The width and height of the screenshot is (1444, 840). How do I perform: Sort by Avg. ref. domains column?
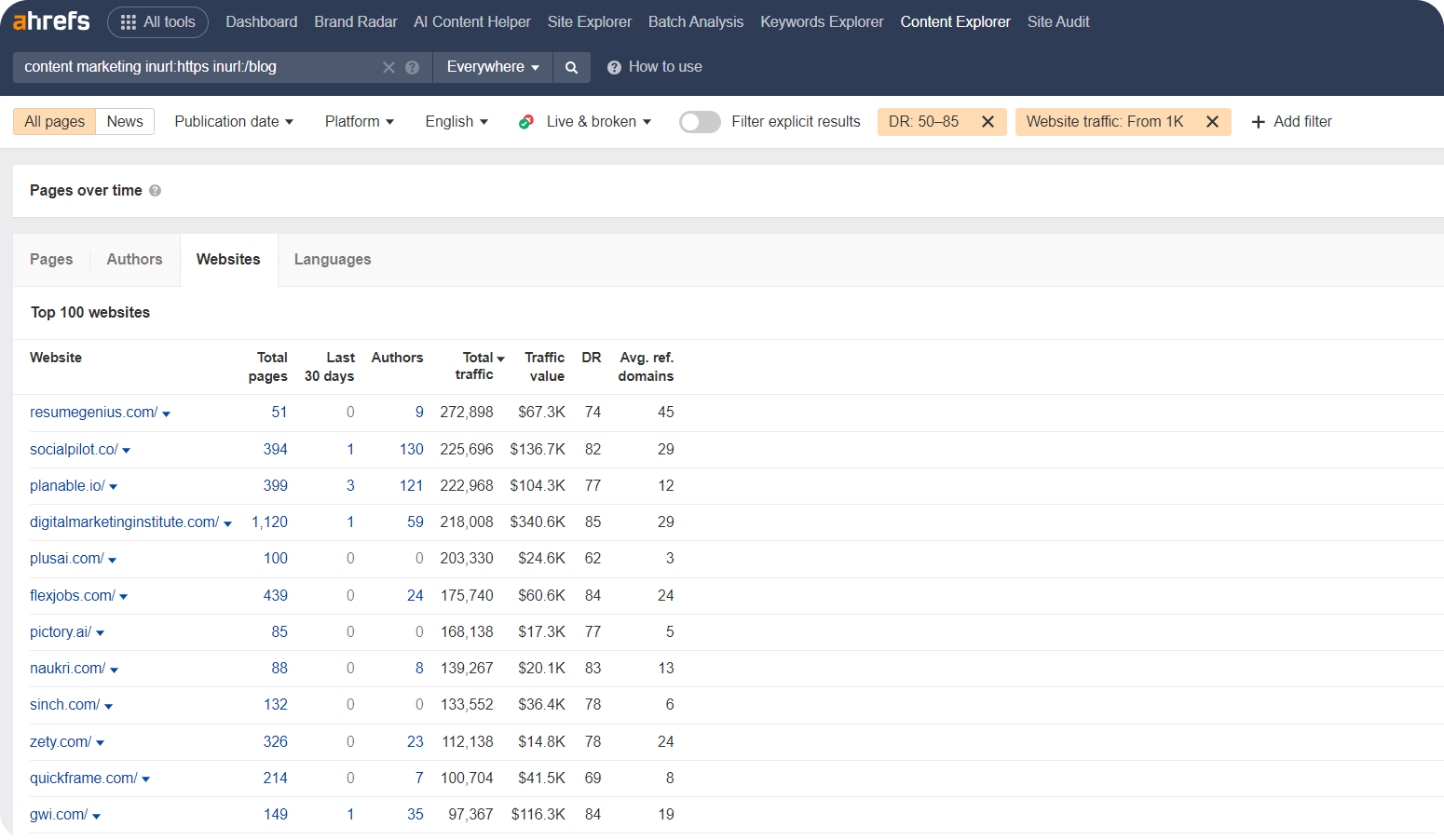pos(646,367)
